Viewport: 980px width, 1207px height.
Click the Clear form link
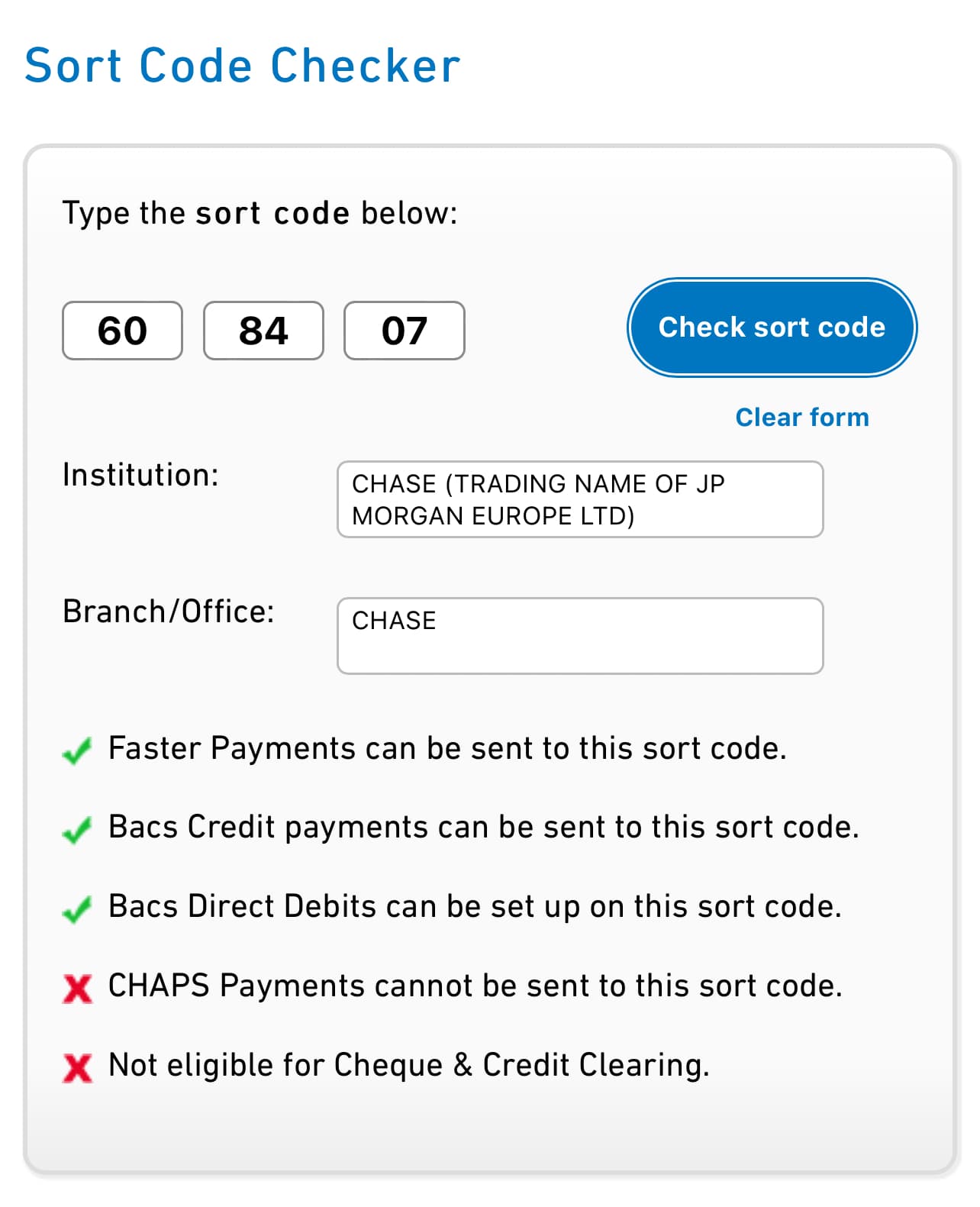tap(801, 418)
